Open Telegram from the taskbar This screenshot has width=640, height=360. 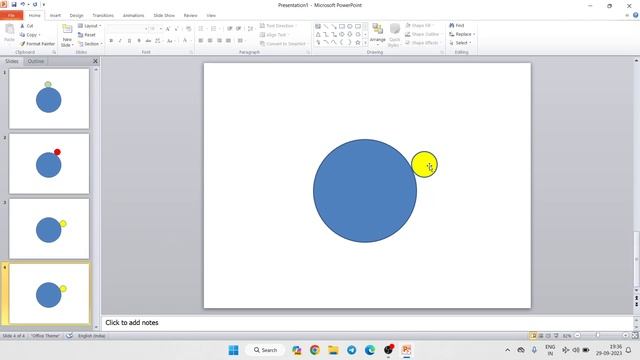click(351, 350)
